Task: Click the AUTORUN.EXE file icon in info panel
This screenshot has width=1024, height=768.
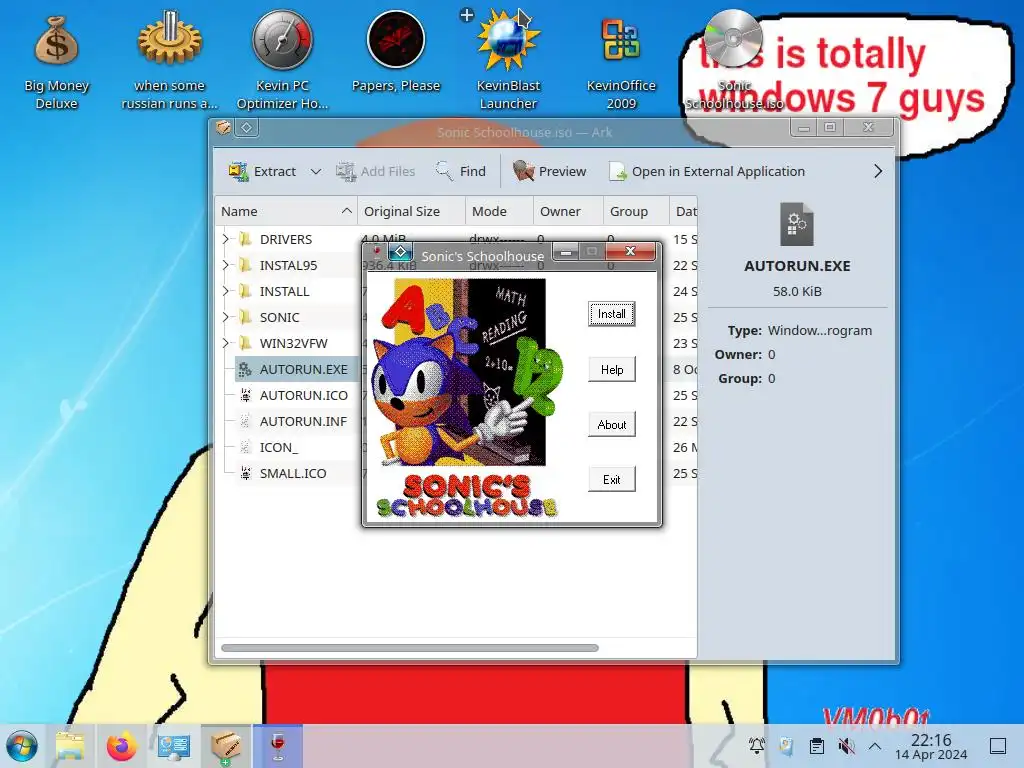Action: 797,224
